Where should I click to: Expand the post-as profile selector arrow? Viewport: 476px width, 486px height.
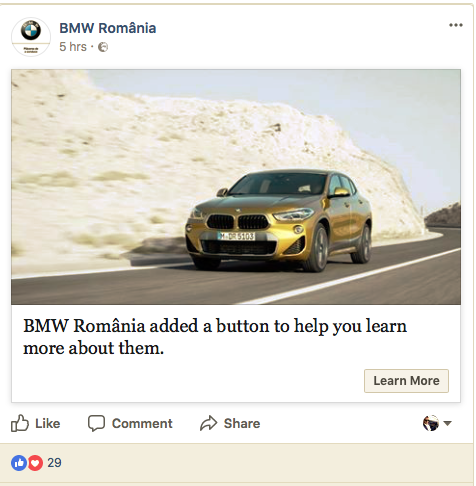click(x=447, y=423)
